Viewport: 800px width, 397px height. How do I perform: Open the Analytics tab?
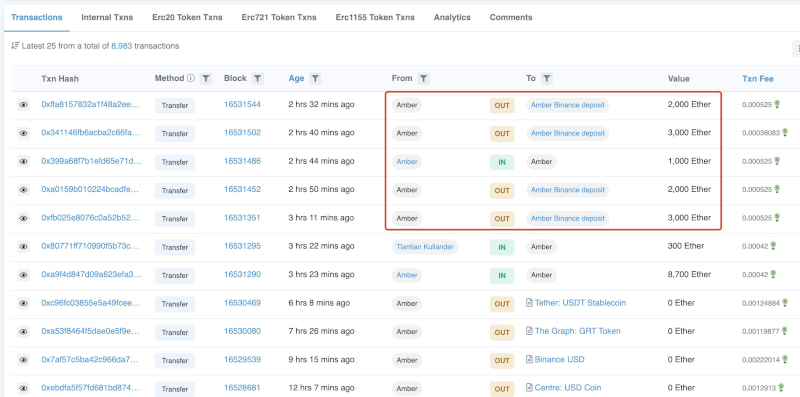pyautogui.click(x=452, y=17)
